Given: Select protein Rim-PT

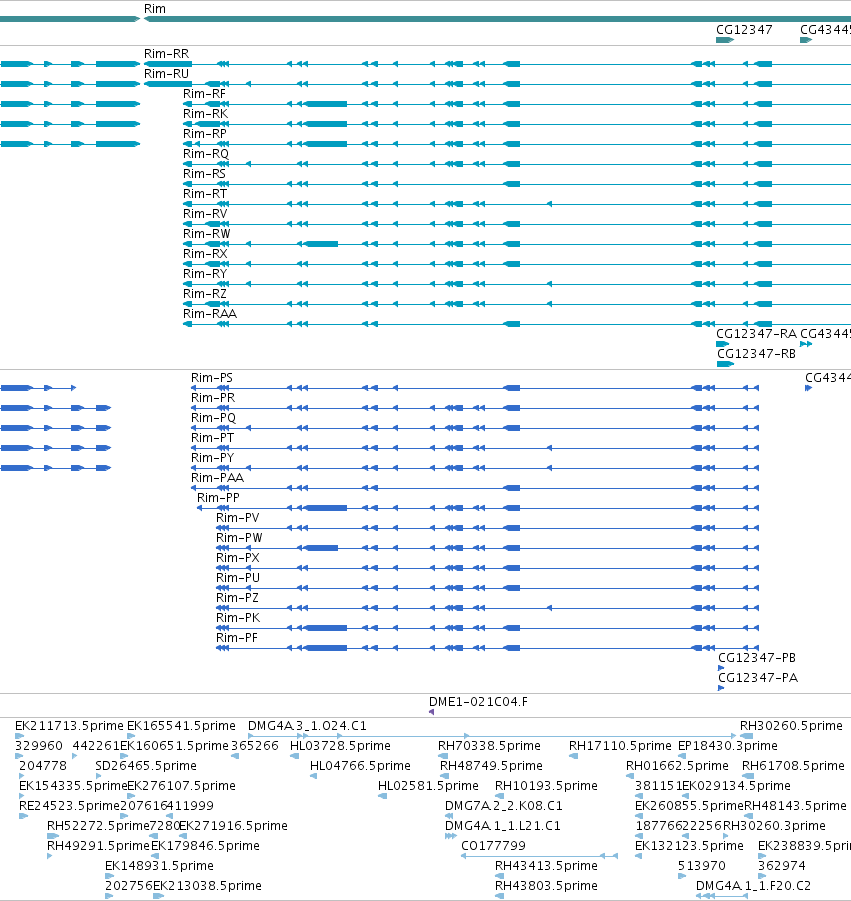Looking at the screenshot, I should click(212, 438).
